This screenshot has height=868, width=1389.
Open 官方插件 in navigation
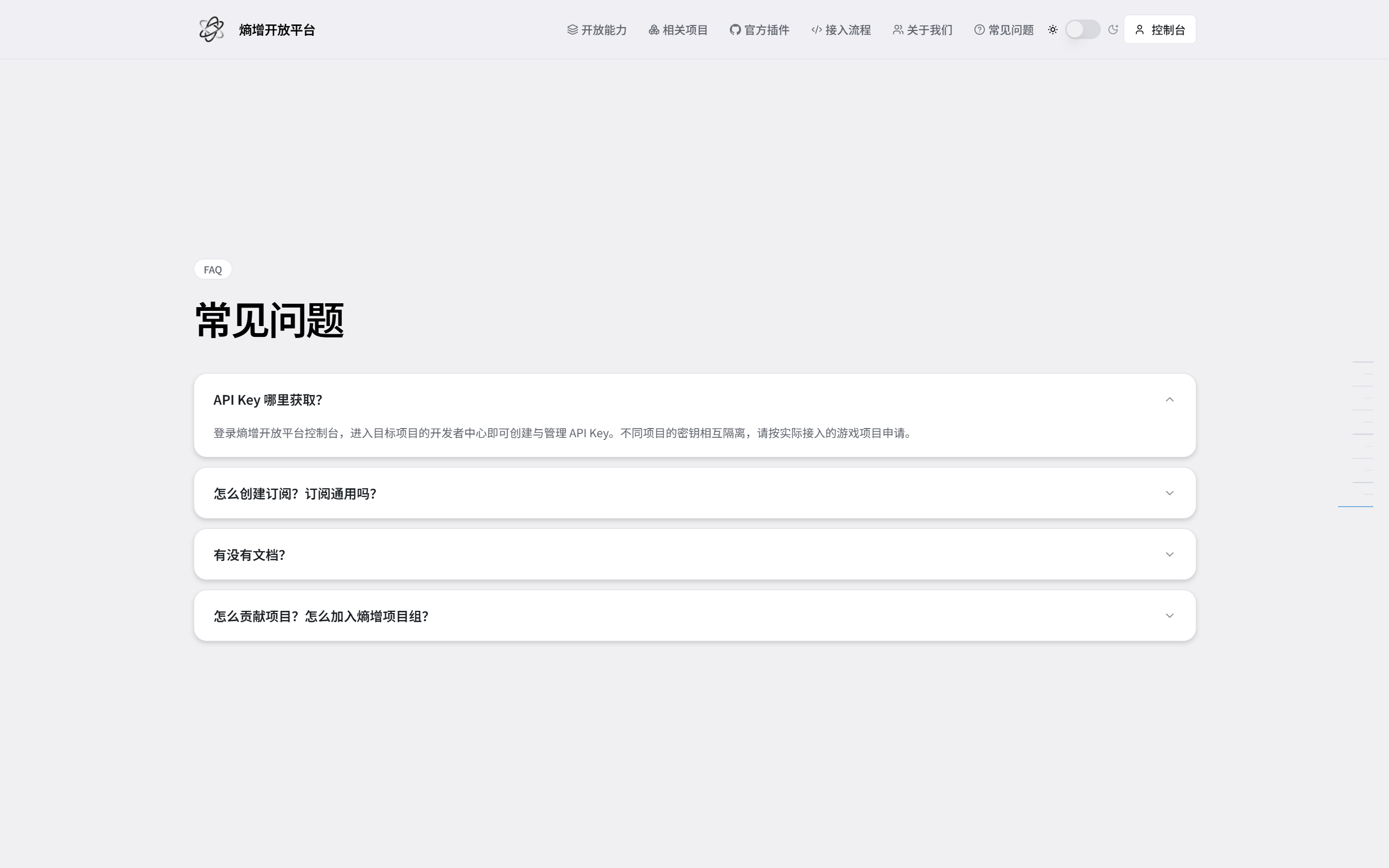point(760,30)
